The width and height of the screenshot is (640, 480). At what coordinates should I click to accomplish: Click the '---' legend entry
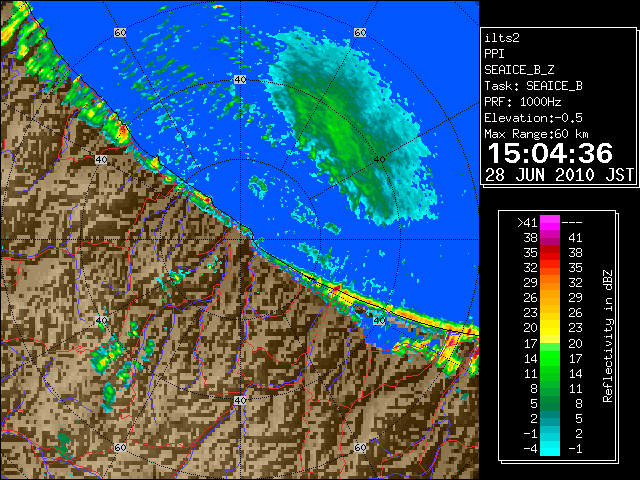click(x=572, y=223)
